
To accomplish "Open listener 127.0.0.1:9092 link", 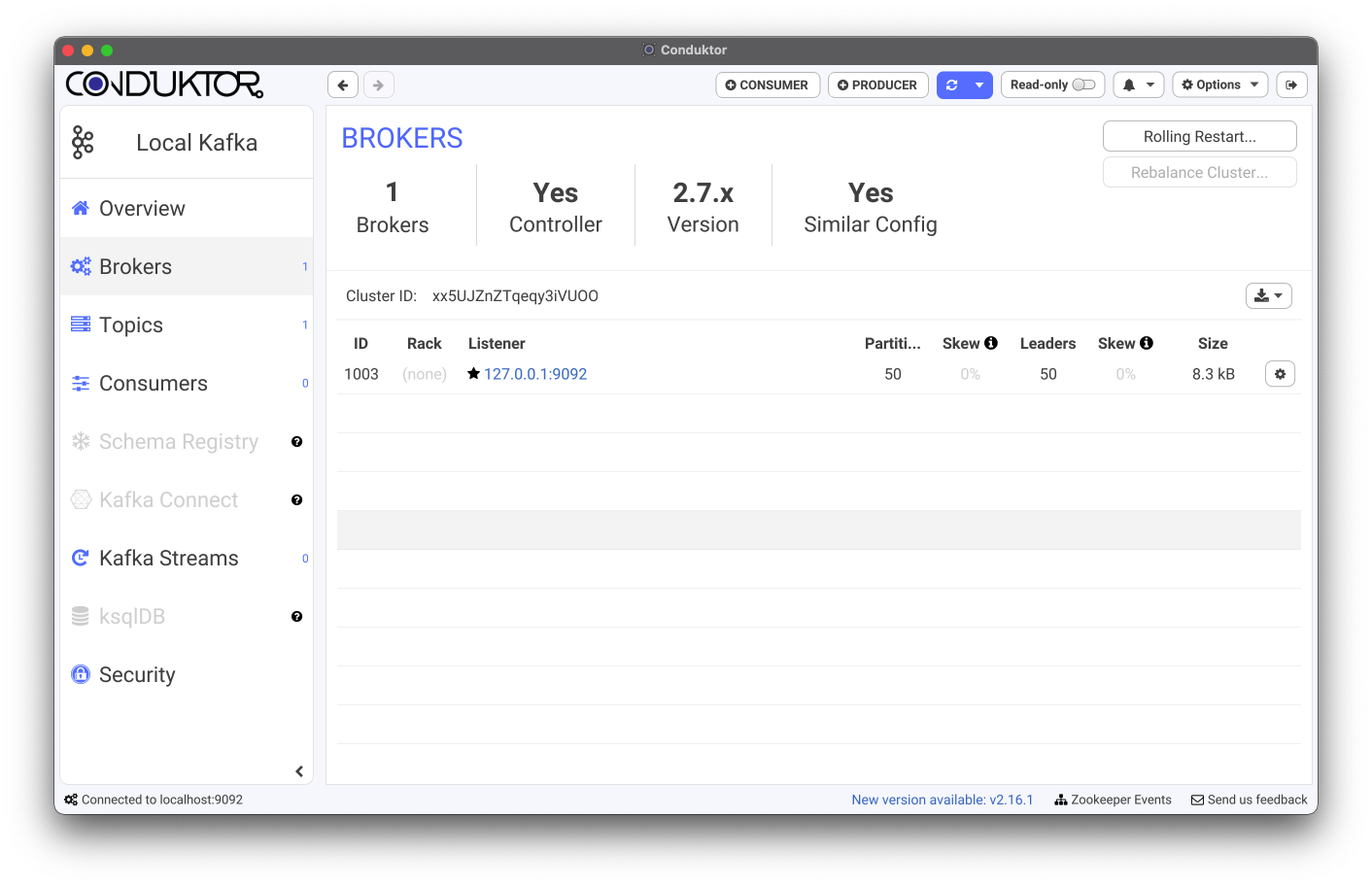I will point(535,374).
